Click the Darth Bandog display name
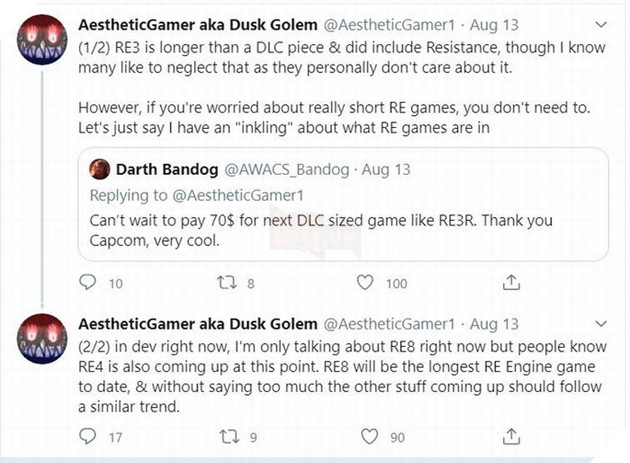 [160, 170]
